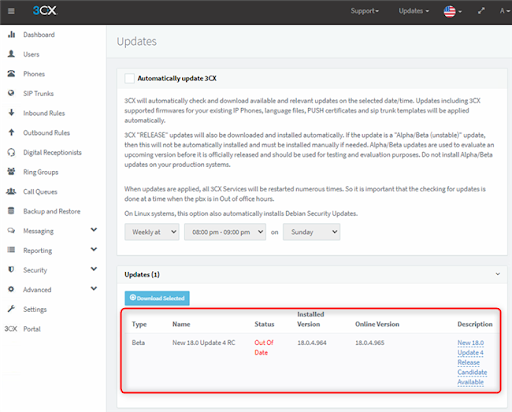This screenshot has width=512, height=412.
Task: Click the Messaging chat icon
Action: point(11,230)
